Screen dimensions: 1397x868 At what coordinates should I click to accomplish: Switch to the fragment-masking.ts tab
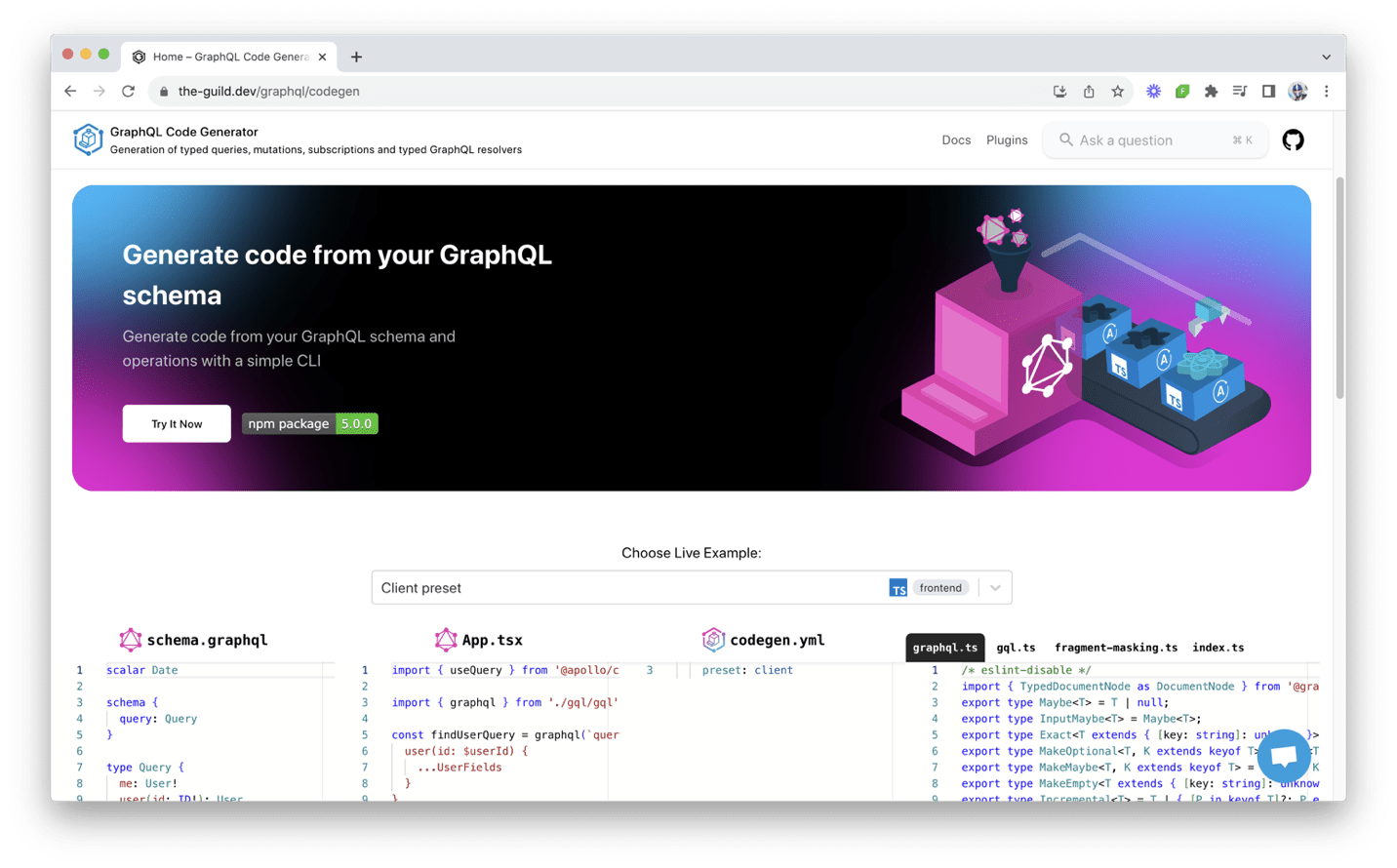pyautogui.click(x=1116, y=648)
